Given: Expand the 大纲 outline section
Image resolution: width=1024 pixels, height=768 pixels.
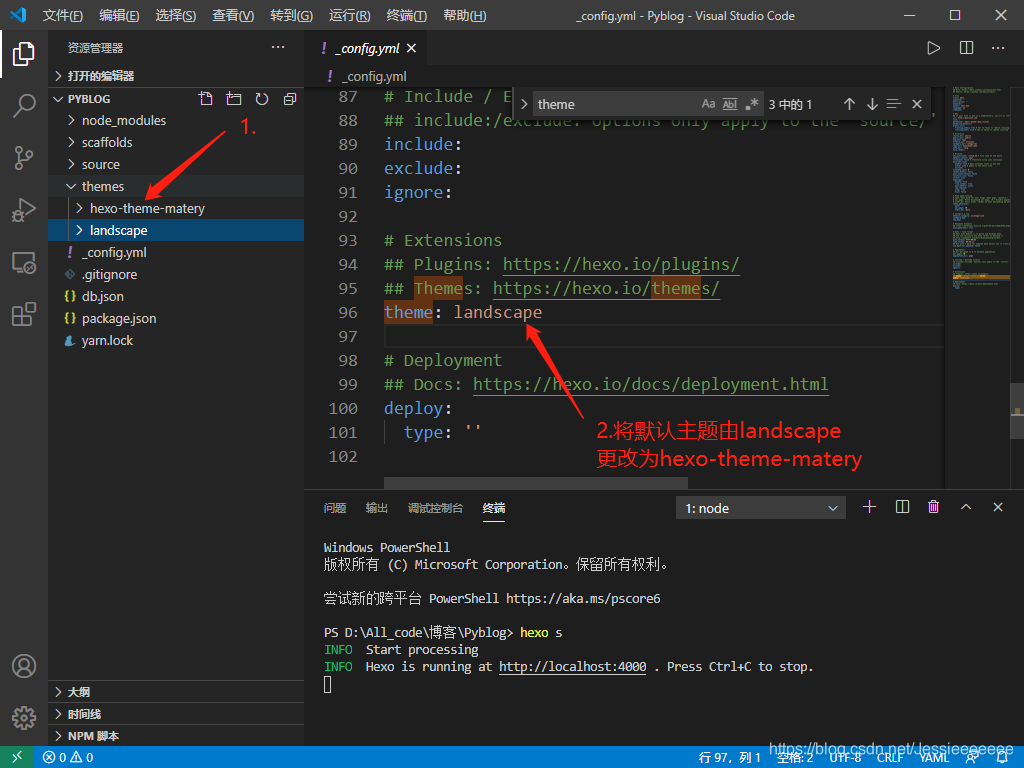Looking at the screenshot, I should click(176, 692).
